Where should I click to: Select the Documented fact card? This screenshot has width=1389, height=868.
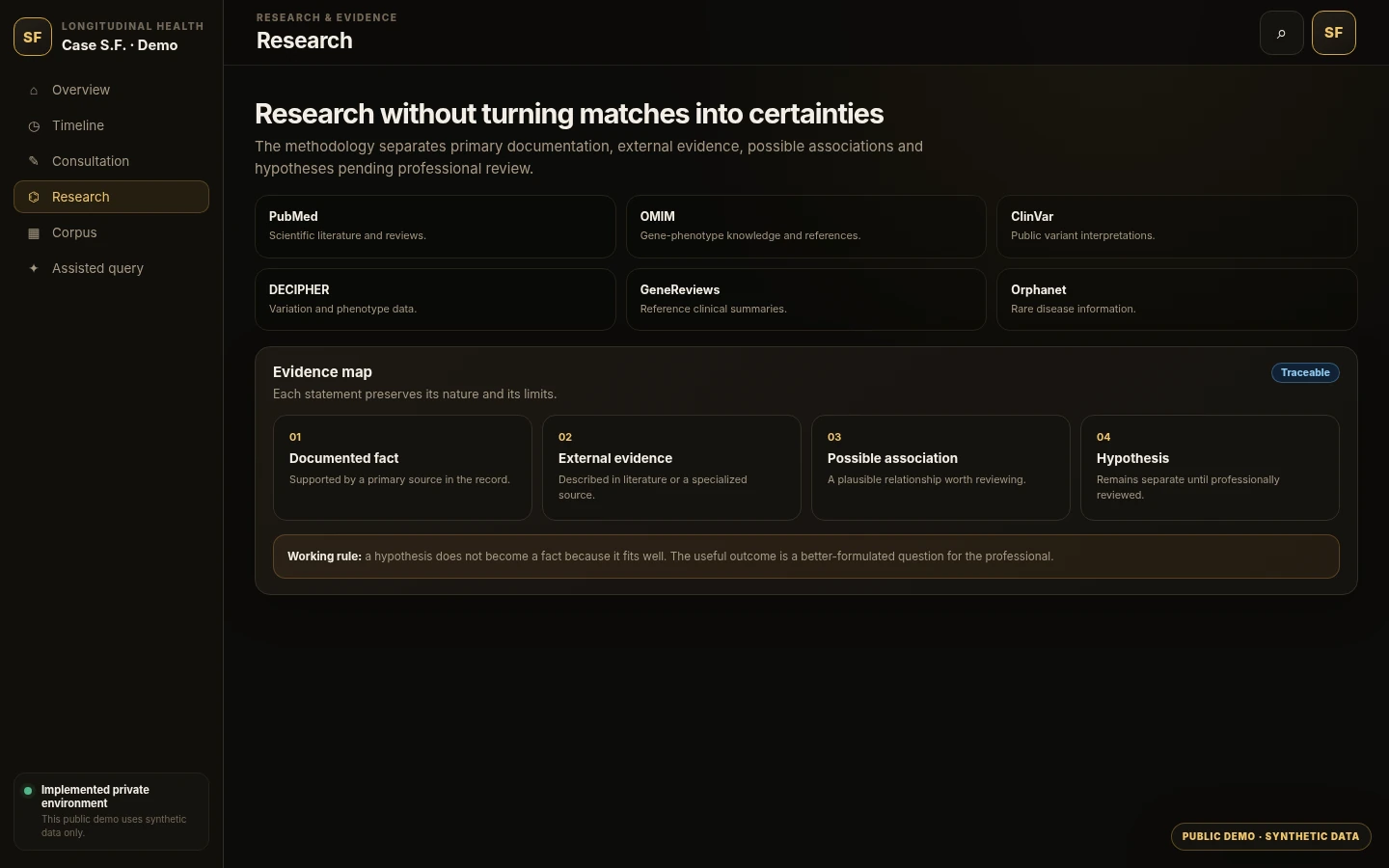[402, 468]
